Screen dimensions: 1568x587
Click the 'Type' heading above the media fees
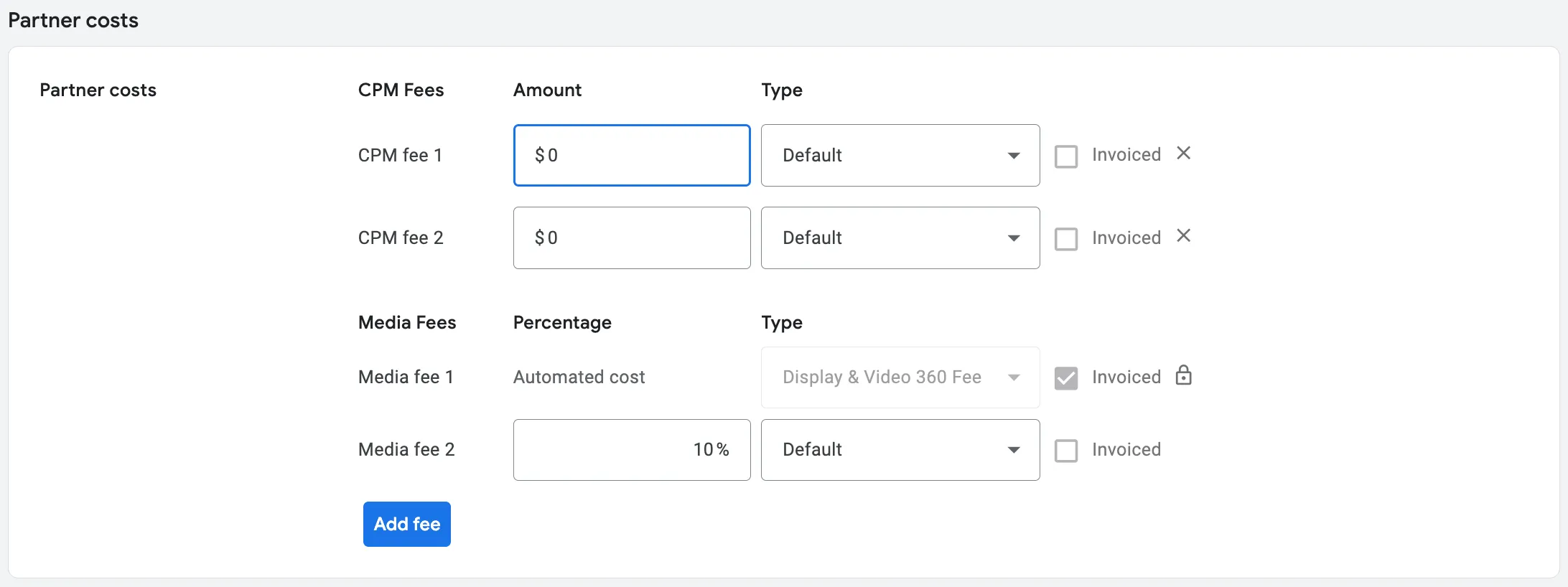point(782,323)
